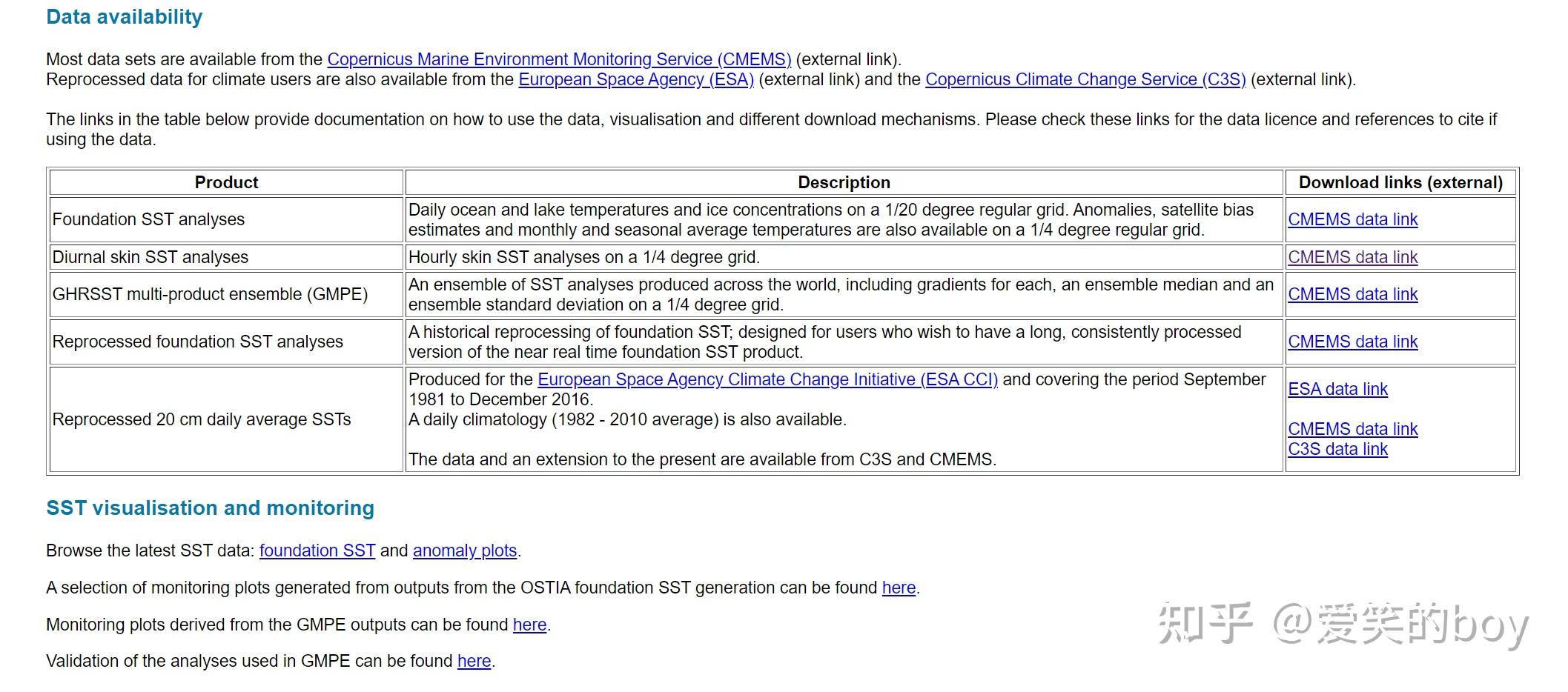1568x692 pixels.
Task: Follow the ESA Climate Change Initiative (ESA CCI) link
Action: point(767,379)
